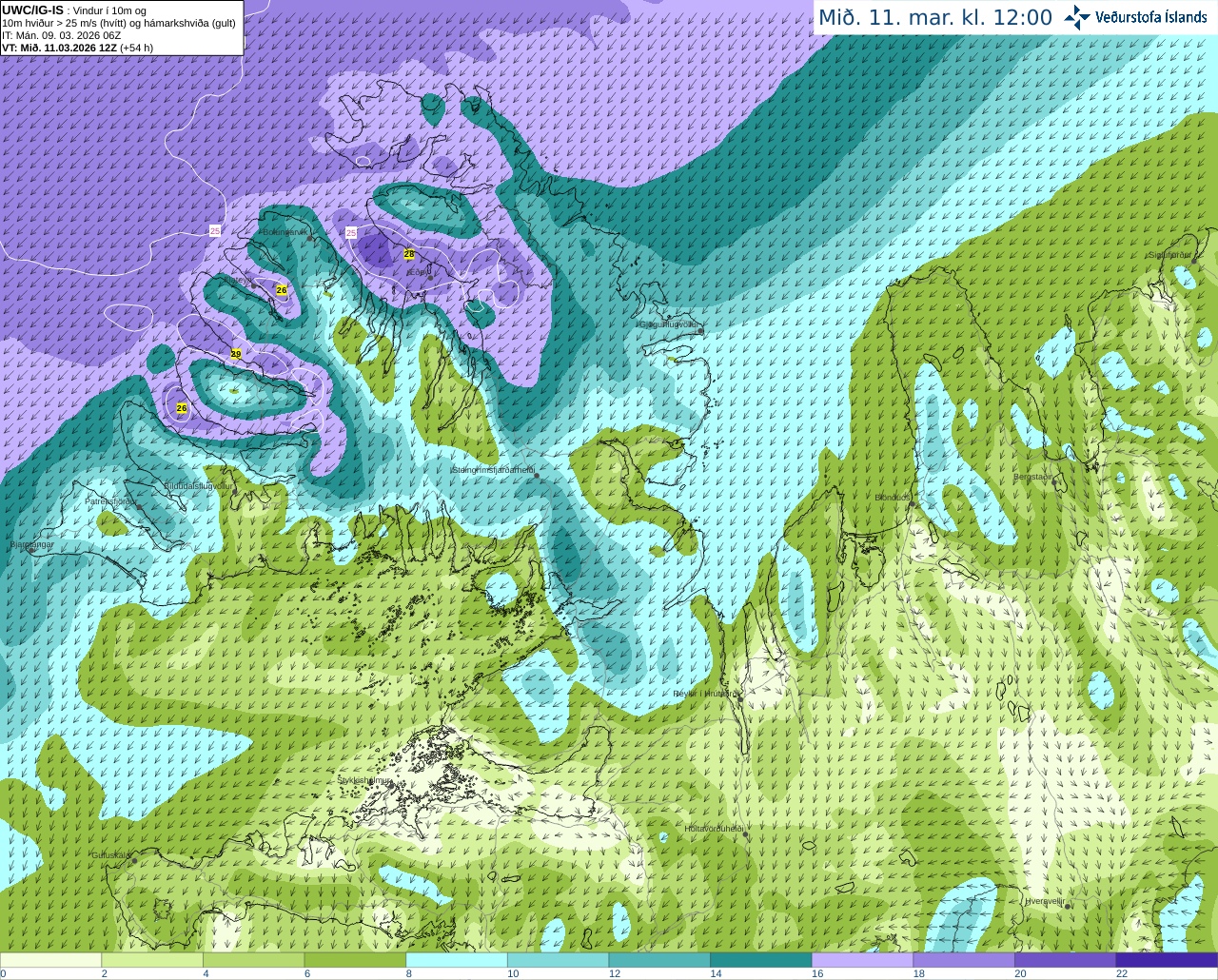Click the 20–22 m/s violet legend swatch

pos(1066,959)
